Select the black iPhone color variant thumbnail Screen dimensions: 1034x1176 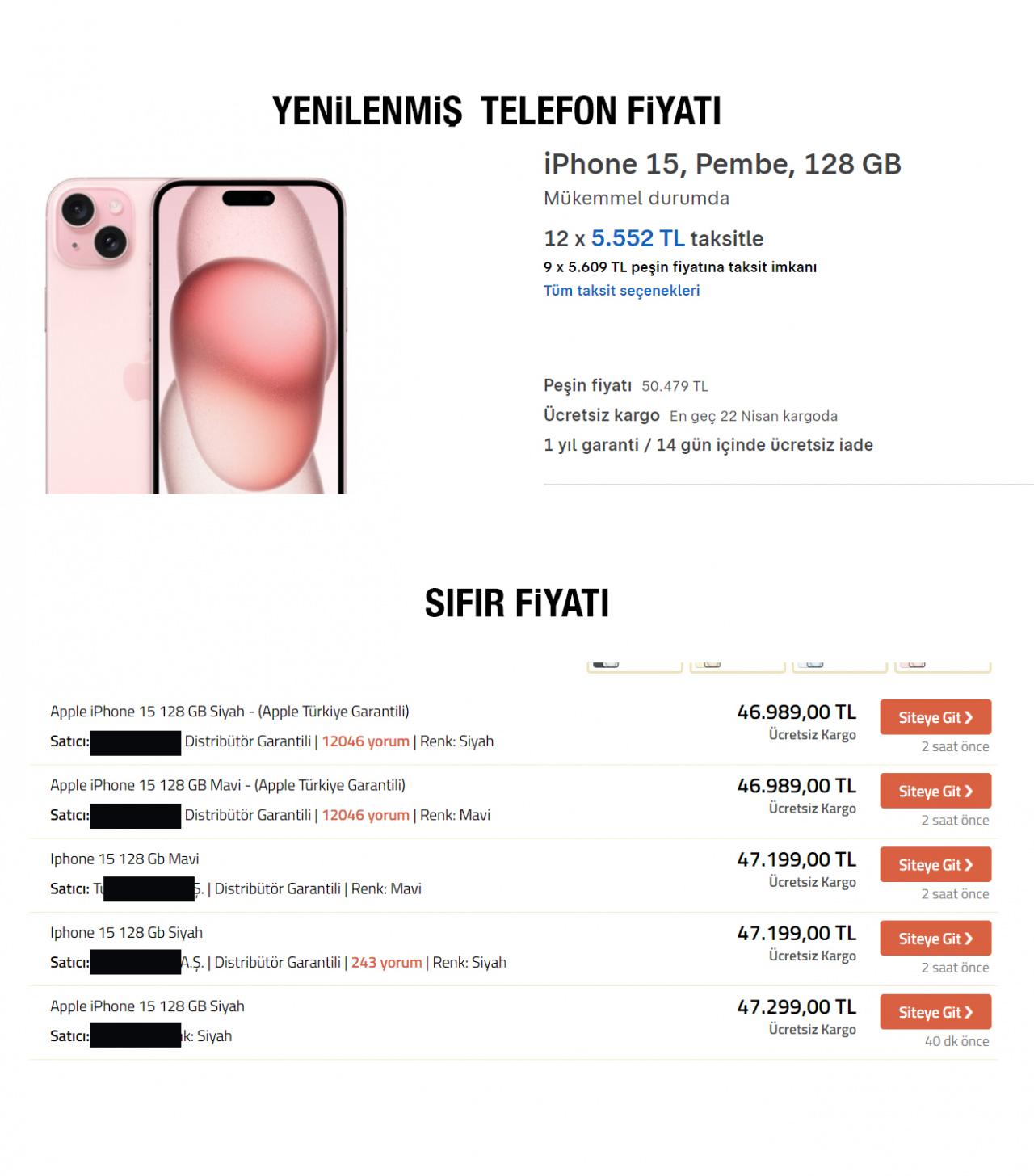[x=634, y=666]
